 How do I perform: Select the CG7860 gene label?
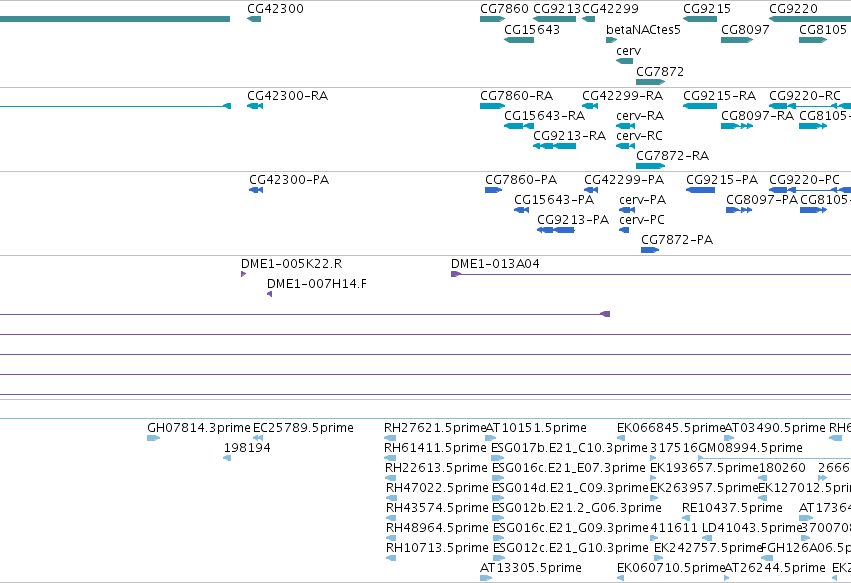tap(504, 9)
